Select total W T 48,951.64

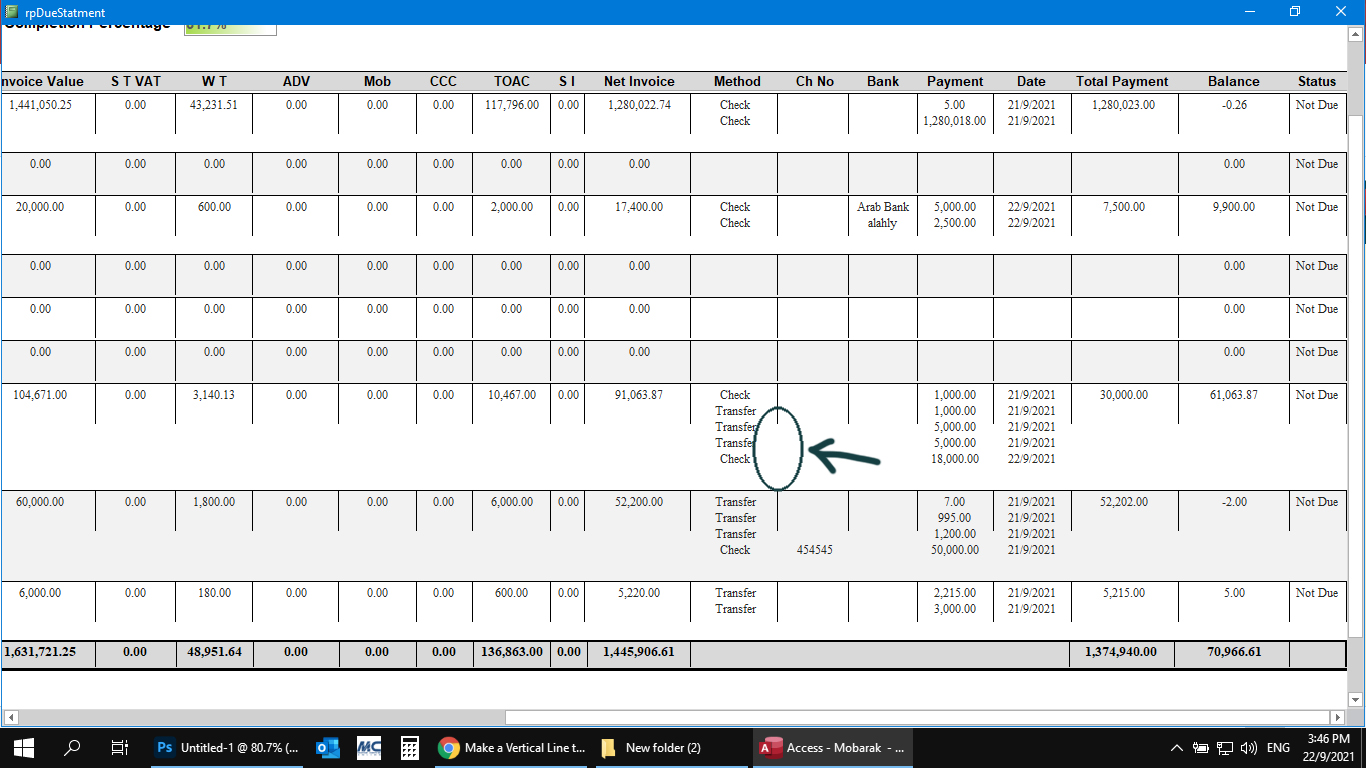[214, 652]
